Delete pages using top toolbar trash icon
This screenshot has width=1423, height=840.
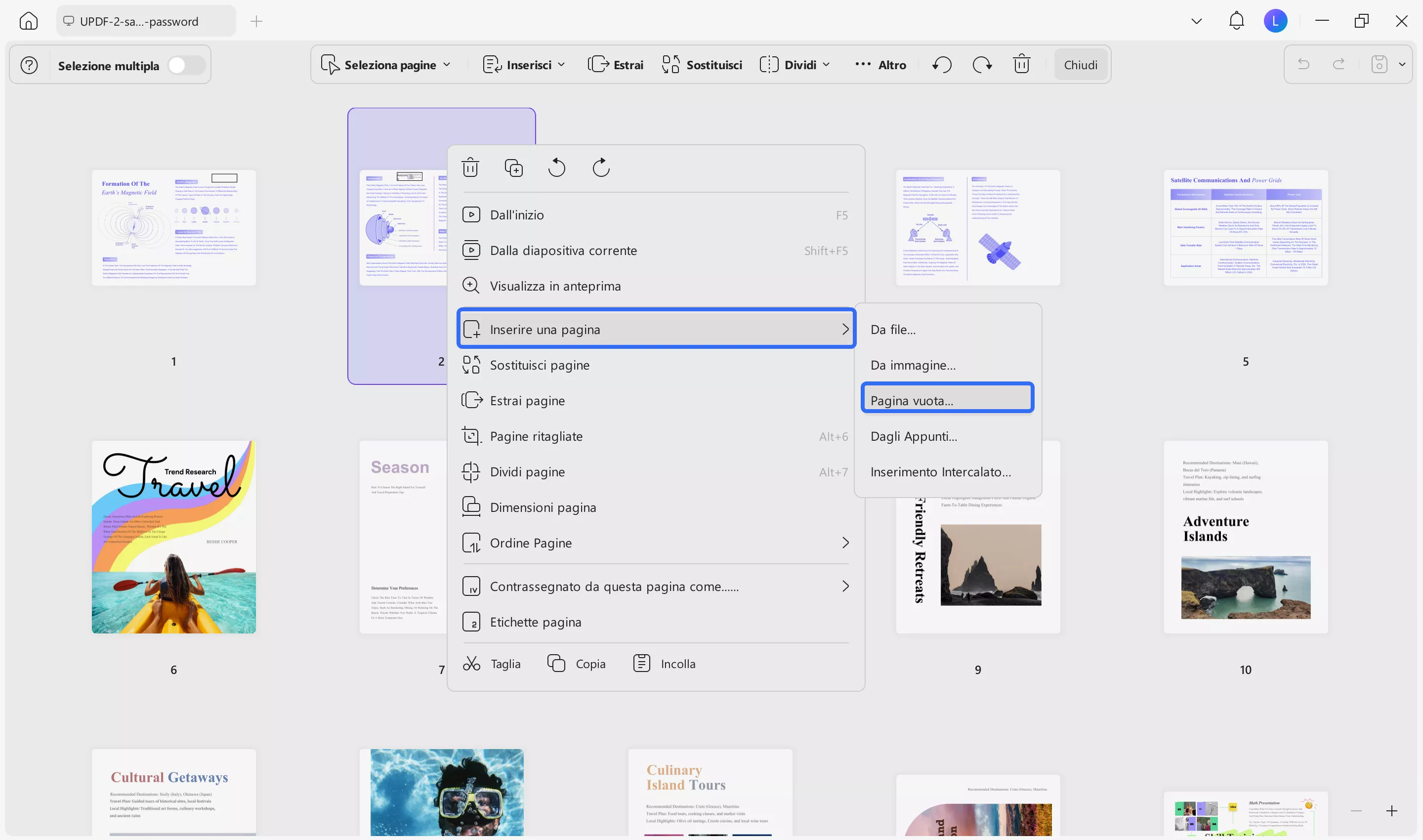click(x=1021, y=65)
